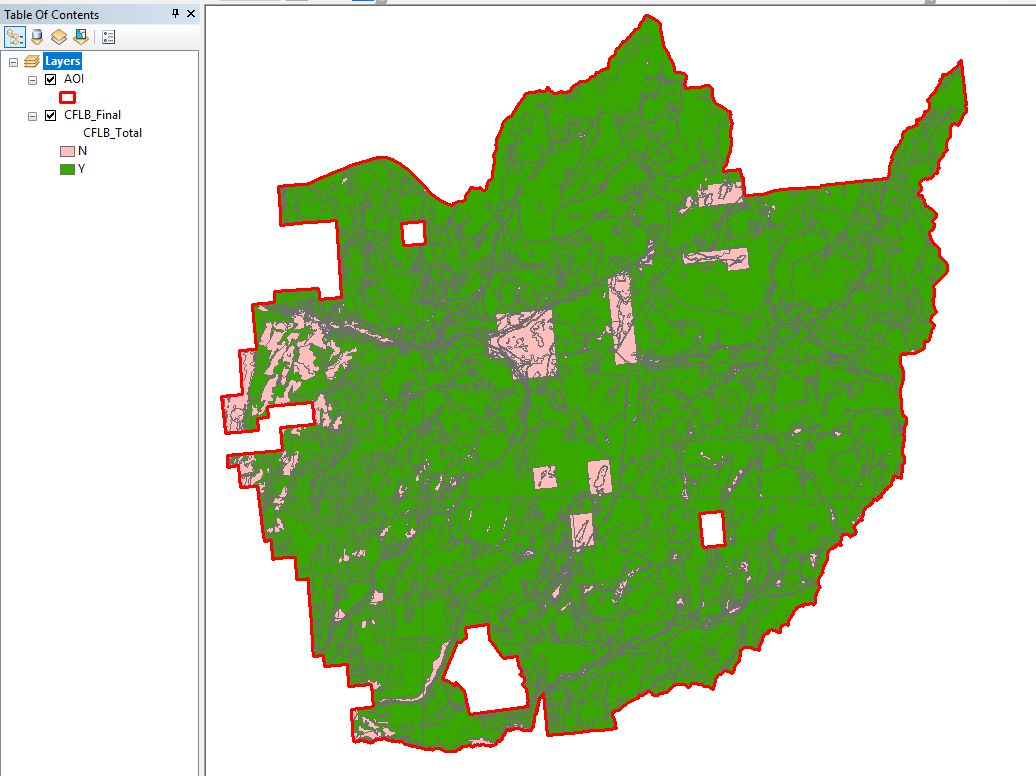
Task: Click the Layers data frame icon
Action: pyautogui.click(x=32, y=61)
